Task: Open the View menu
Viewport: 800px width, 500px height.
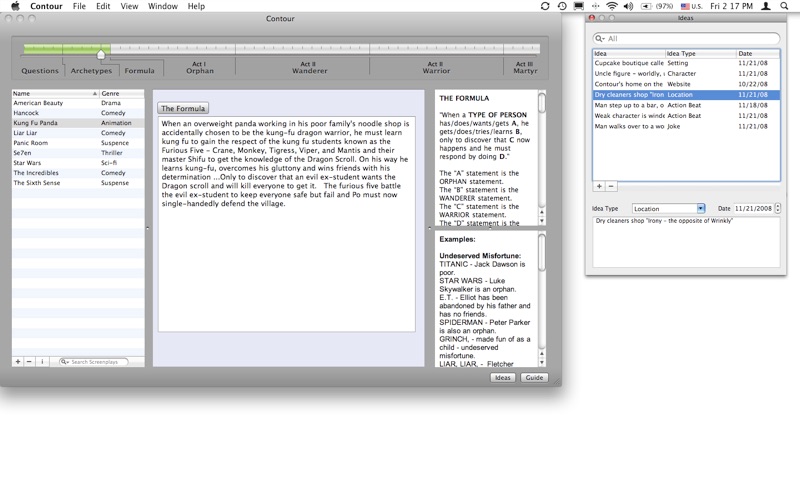Action: tap(129, 6)
